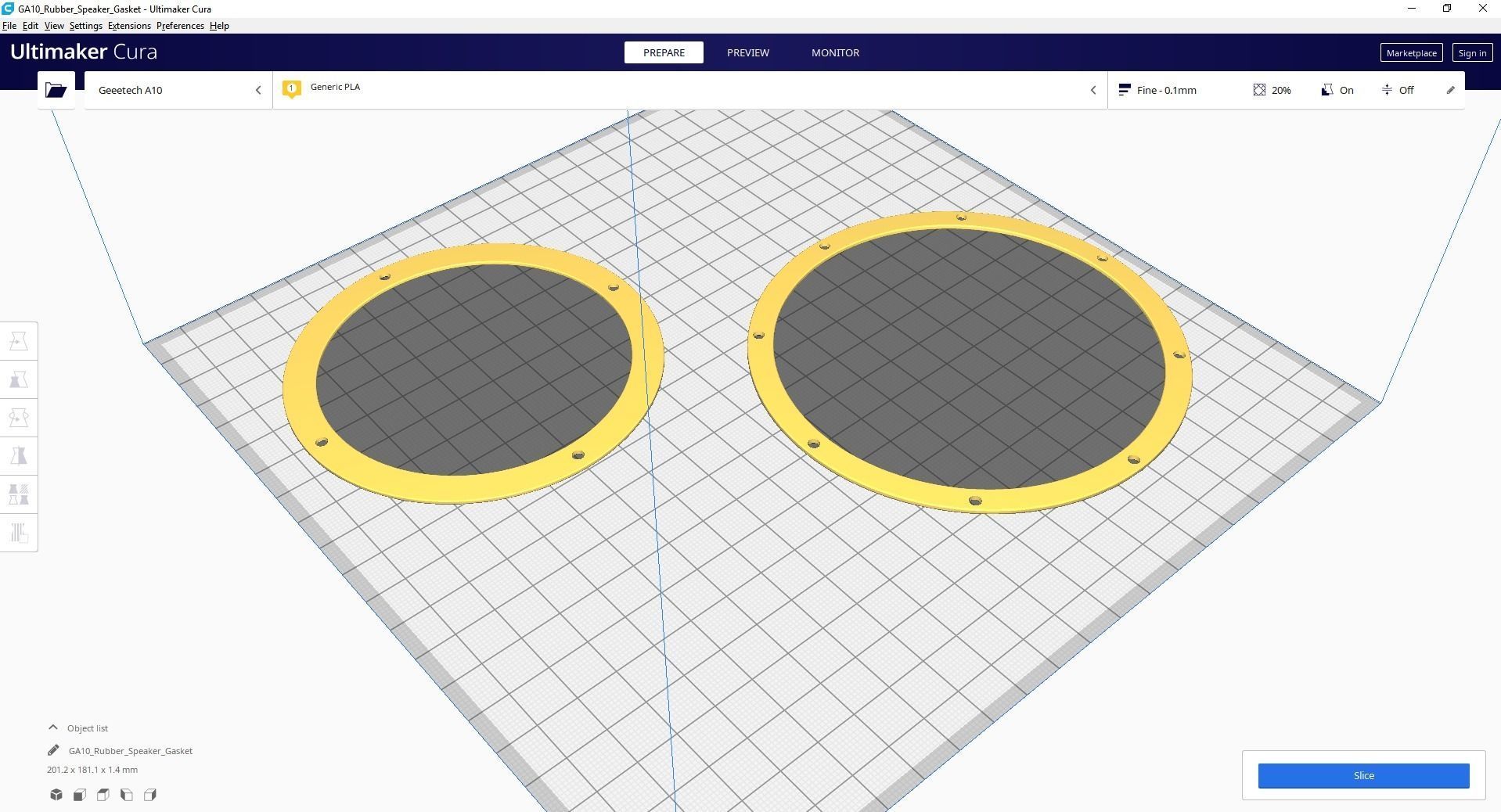
Task: Open print settings panel at Fine - 0.1mm
Action: pos(1286,90)
